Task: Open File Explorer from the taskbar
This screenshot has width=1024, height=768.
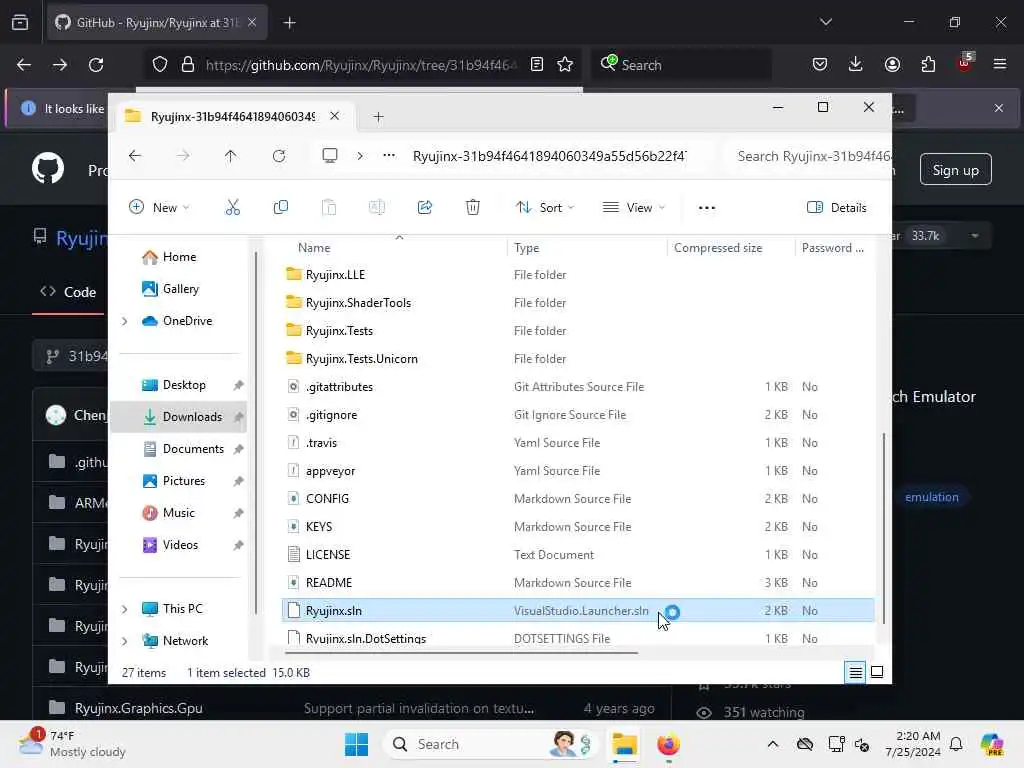Action: click(x=624, y=744)
